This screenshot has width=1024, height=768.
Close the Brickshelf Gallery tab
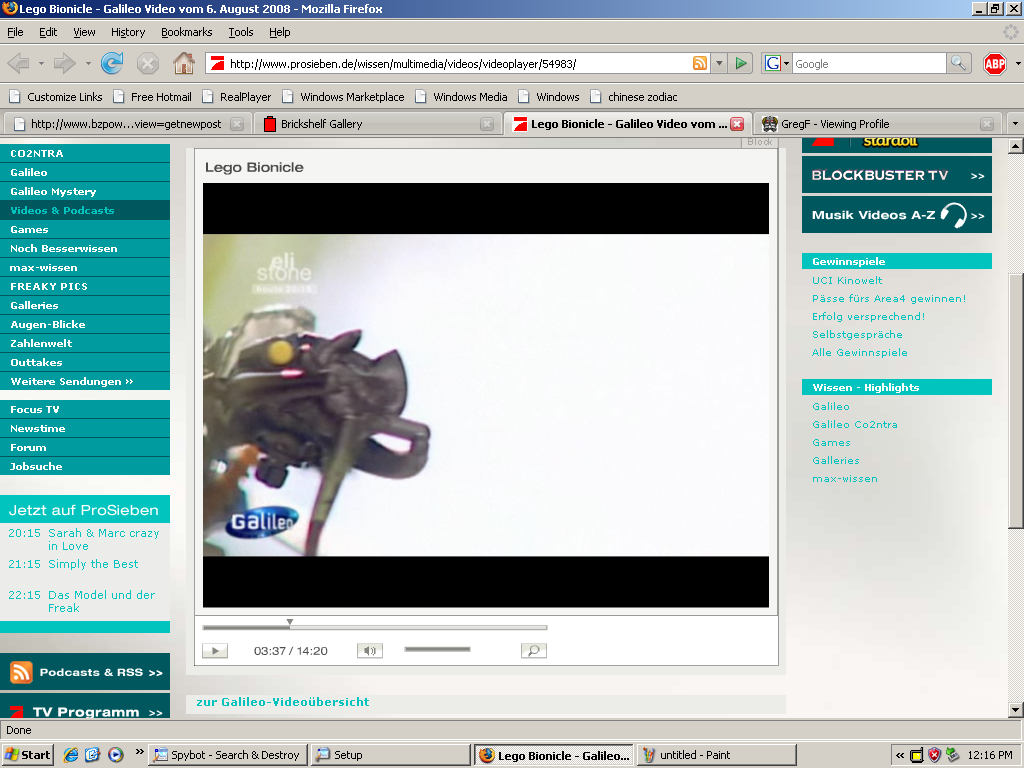[x=487, y=123]
